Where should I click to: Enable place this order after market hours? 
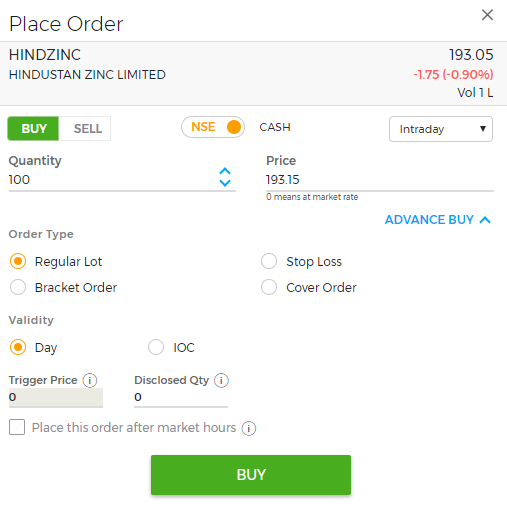17,427
